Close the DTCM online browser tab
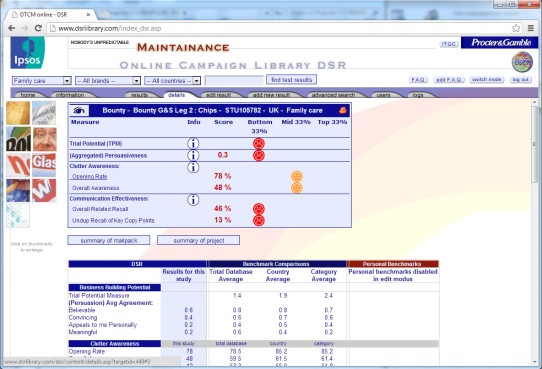Image resolution: width=542 pixels, height=369 pixels. (88, 15)
